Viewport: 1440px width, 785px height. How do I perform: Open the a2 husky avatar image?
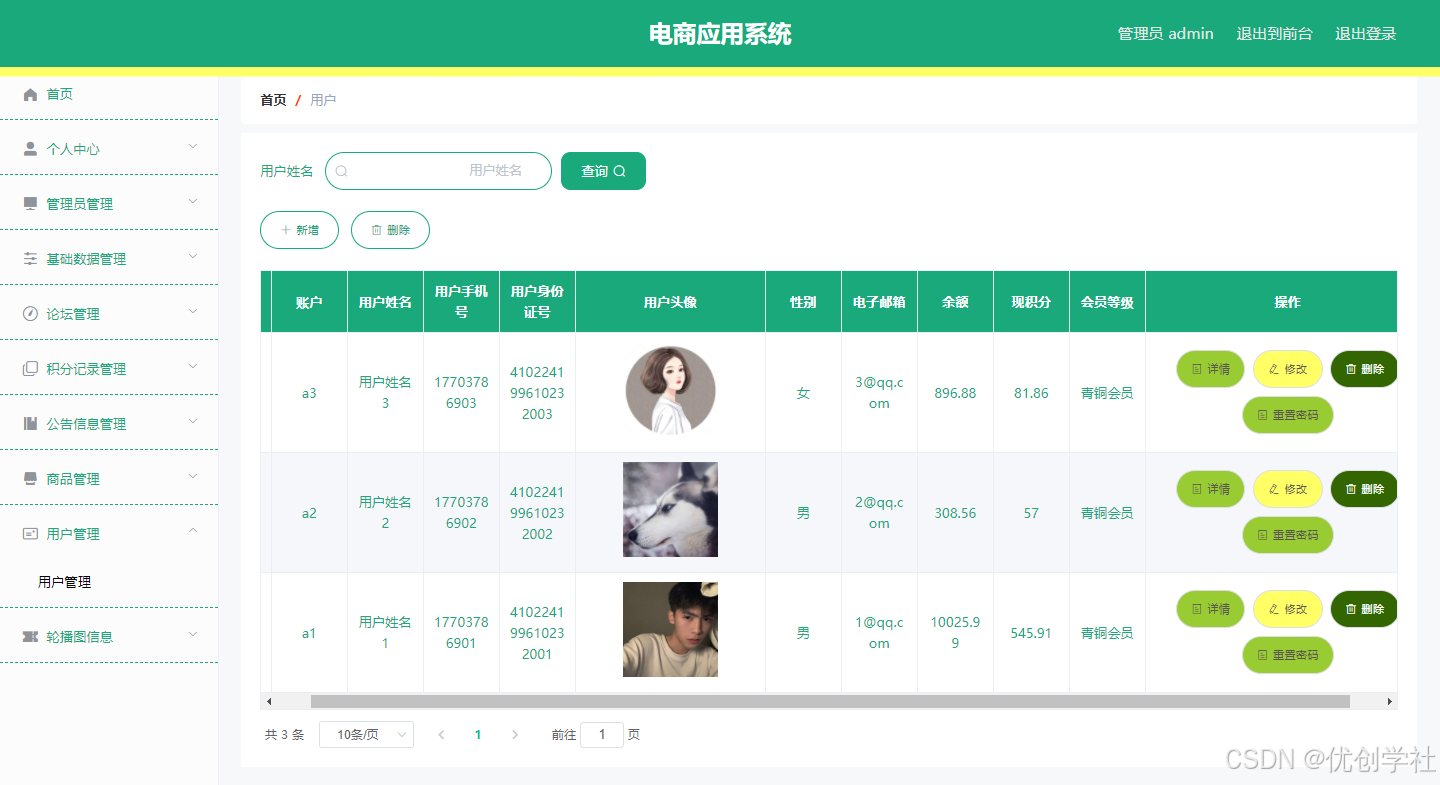[670, 509]
